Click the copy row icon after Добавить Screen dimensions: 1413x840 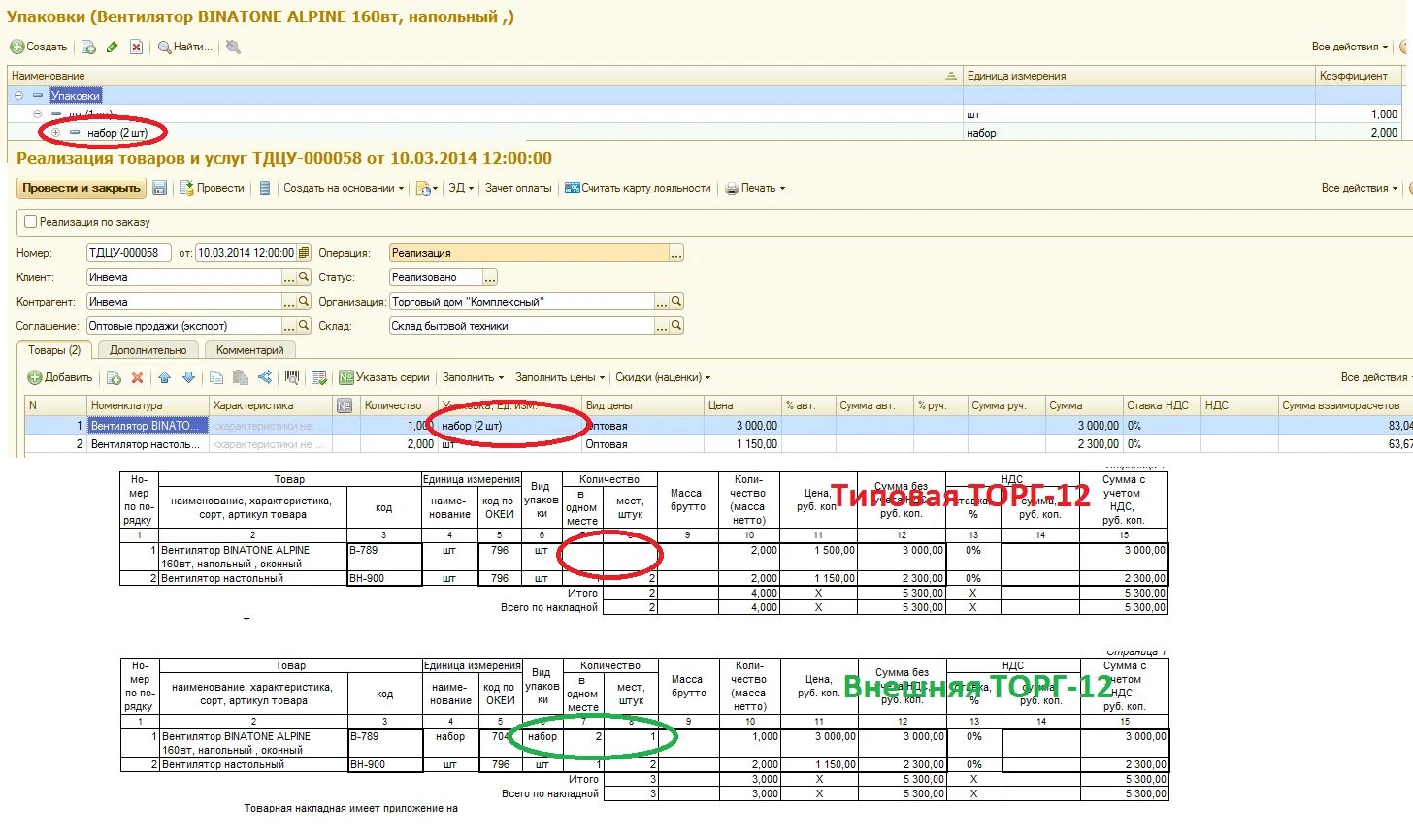pyautogui.click(x=114, y=377)
